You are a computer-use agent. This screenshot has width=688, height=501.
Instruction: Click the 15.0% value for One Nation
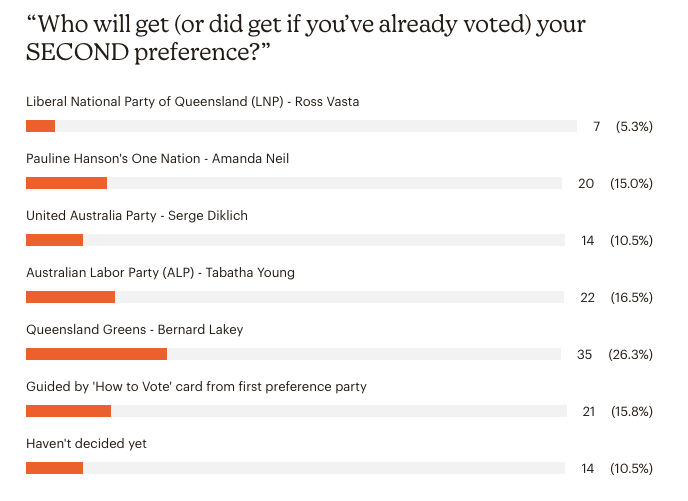tap(631, 183)
